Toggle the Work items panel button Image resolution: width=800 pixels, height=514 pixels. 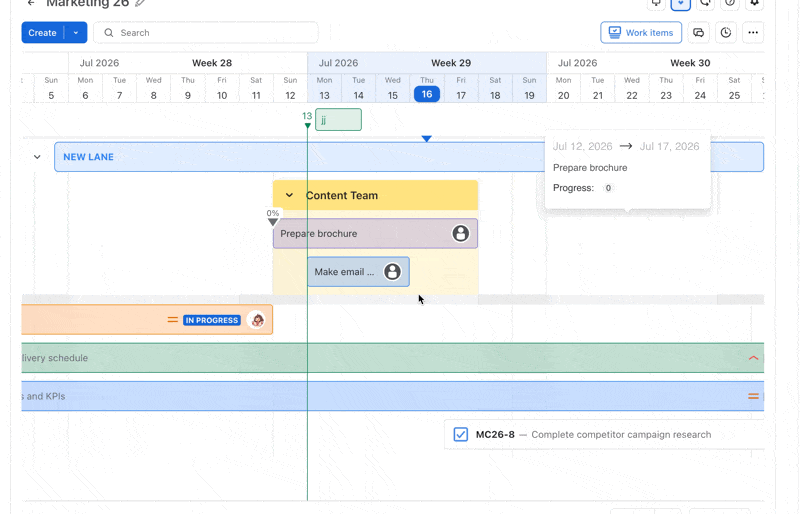tap(641, 33)
